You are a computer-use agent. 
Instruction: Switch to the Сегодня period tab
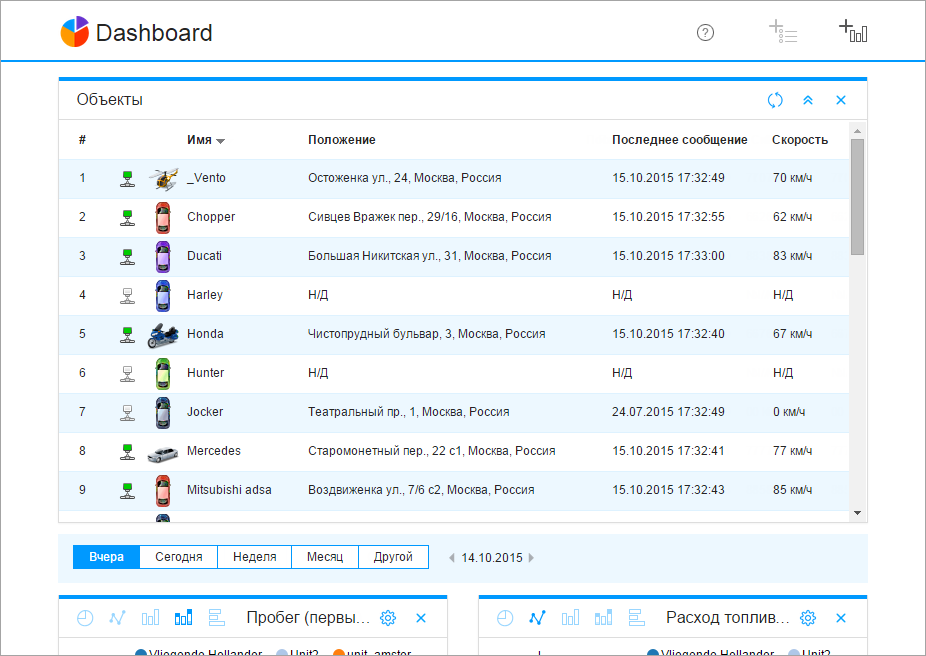pos(178,557)
